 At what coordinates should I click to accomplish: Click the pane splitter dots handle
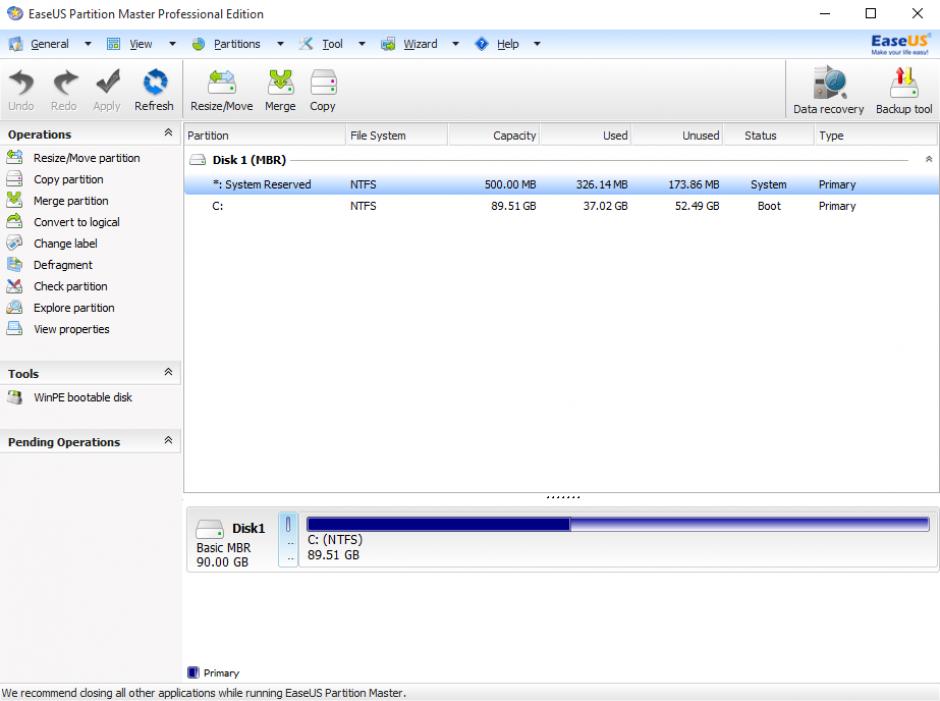coord(563,497)
